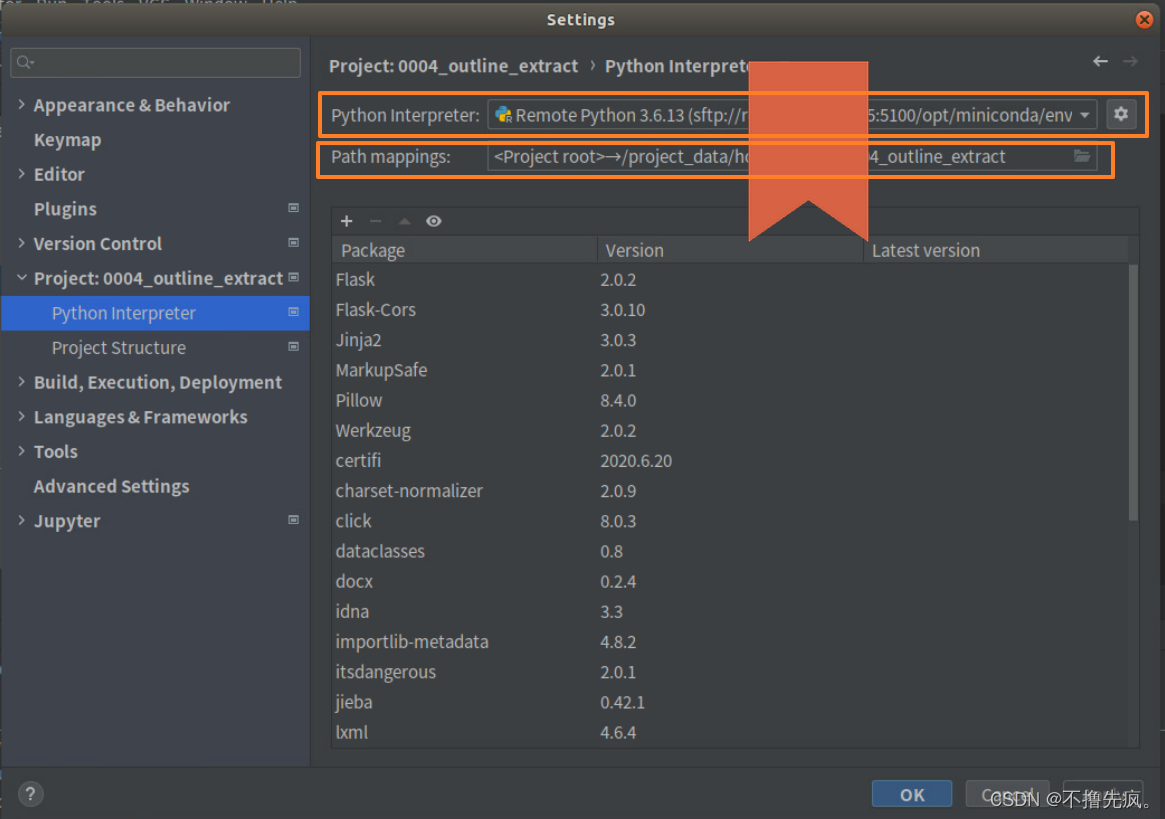Collapse Project: 0004_outline_extract section
The height and width of the screenshot is (819, 1165).
22,278
